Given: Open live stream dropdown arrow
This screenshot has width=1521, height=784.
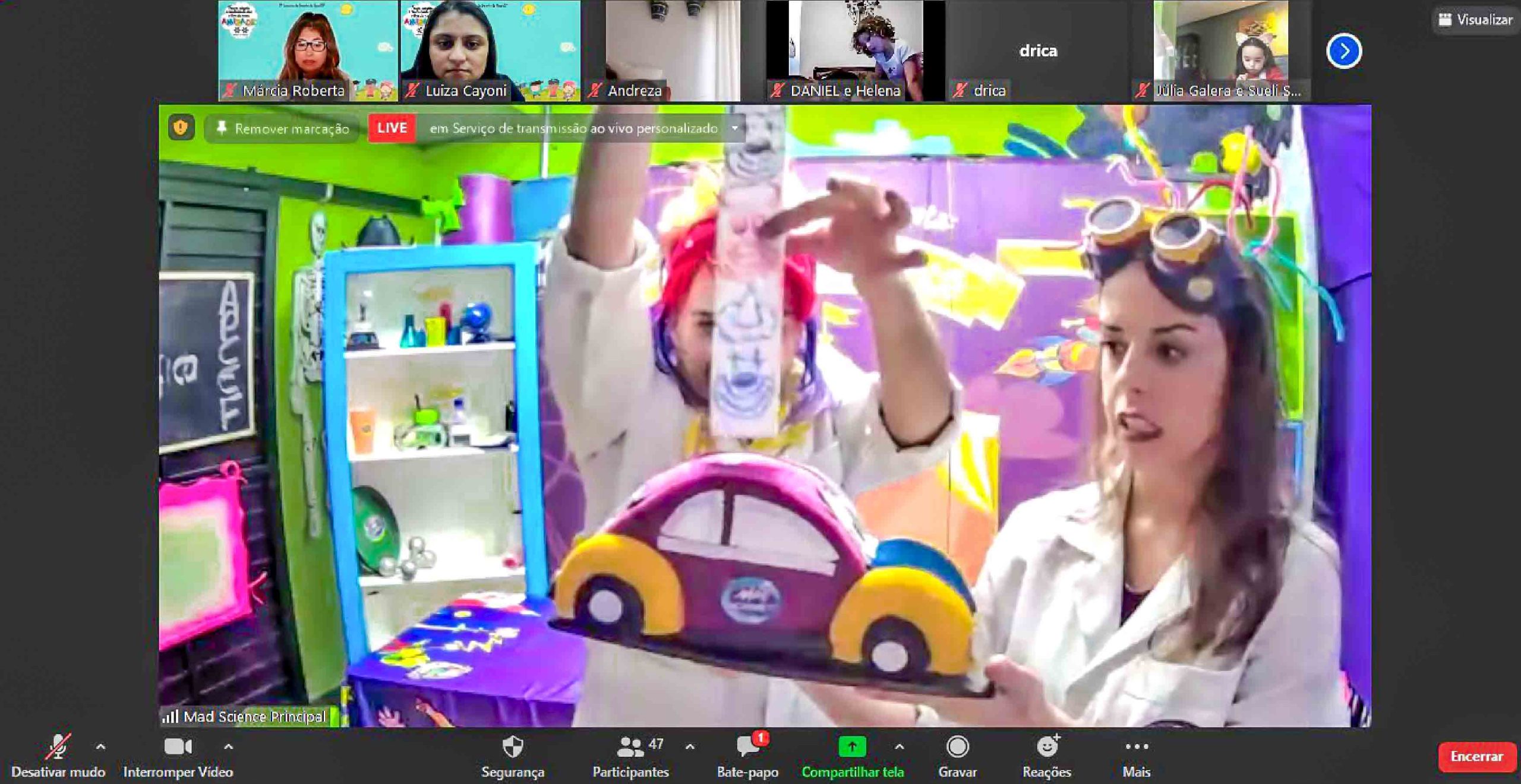Looking at the screenshot, I should (x=735, y=128).
